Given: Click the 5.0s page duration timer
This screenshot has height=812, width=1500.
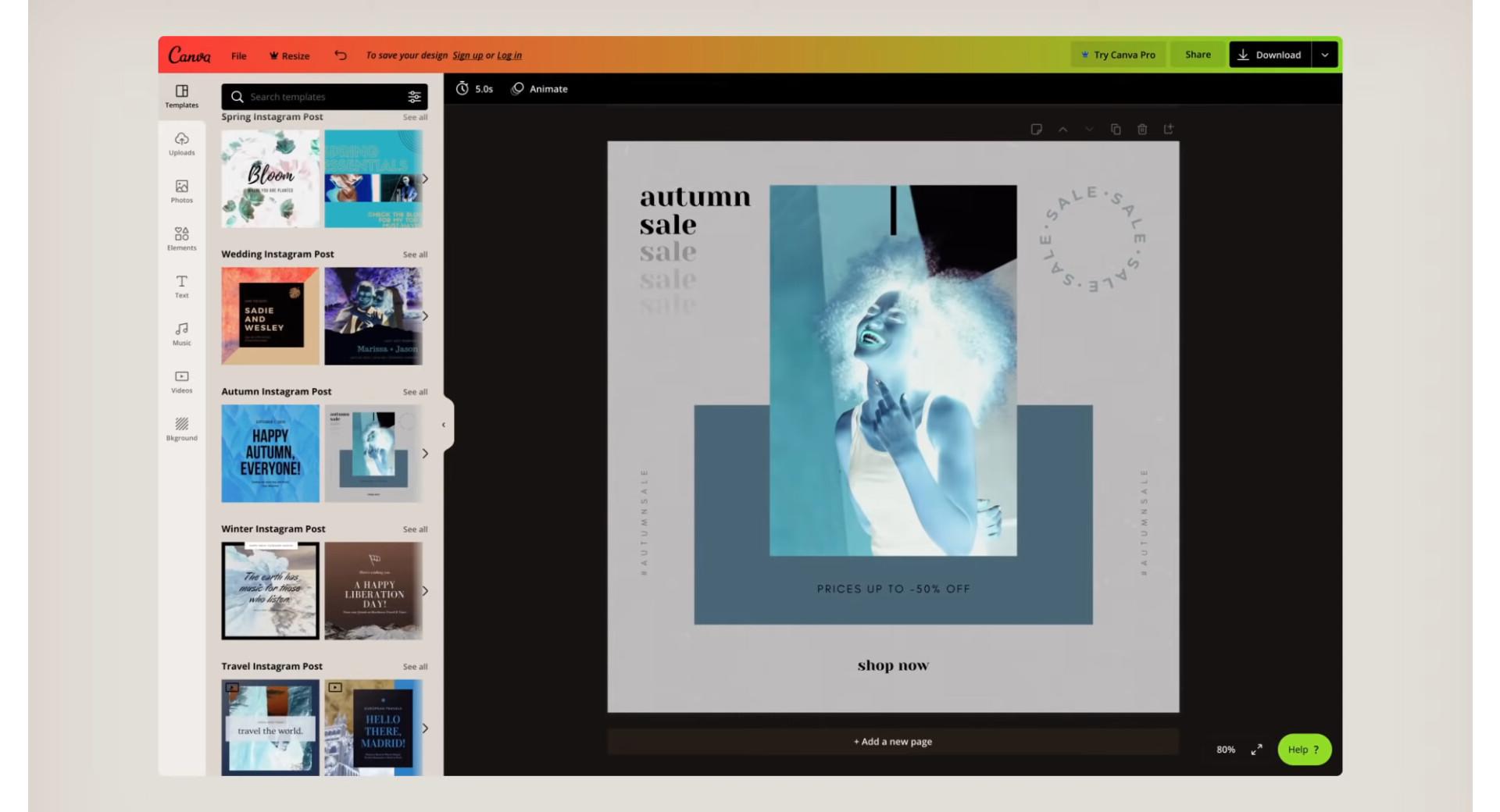Looking at the screenshot, I should pos(474,89).
